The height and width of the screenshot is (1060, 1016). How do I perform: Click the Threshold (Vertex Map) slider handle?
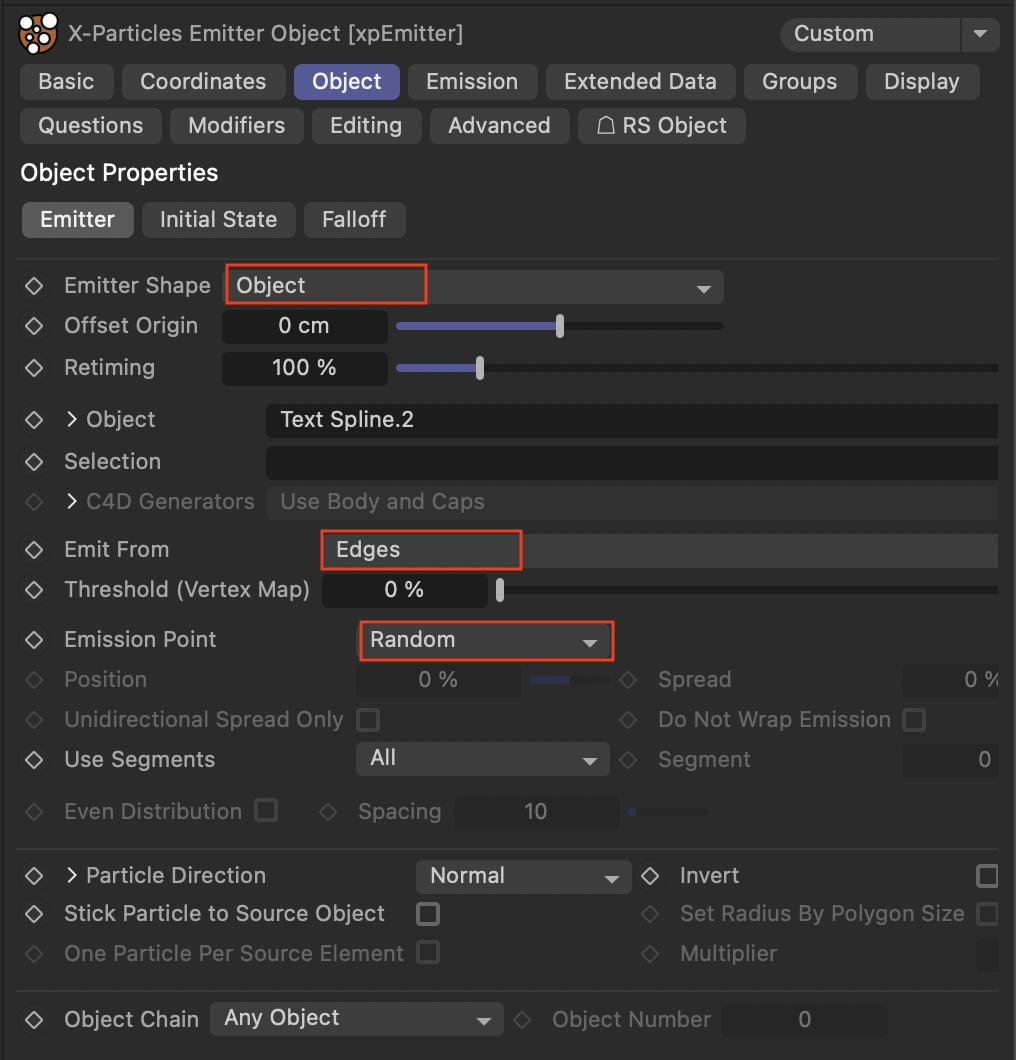(x=500, y=590)
